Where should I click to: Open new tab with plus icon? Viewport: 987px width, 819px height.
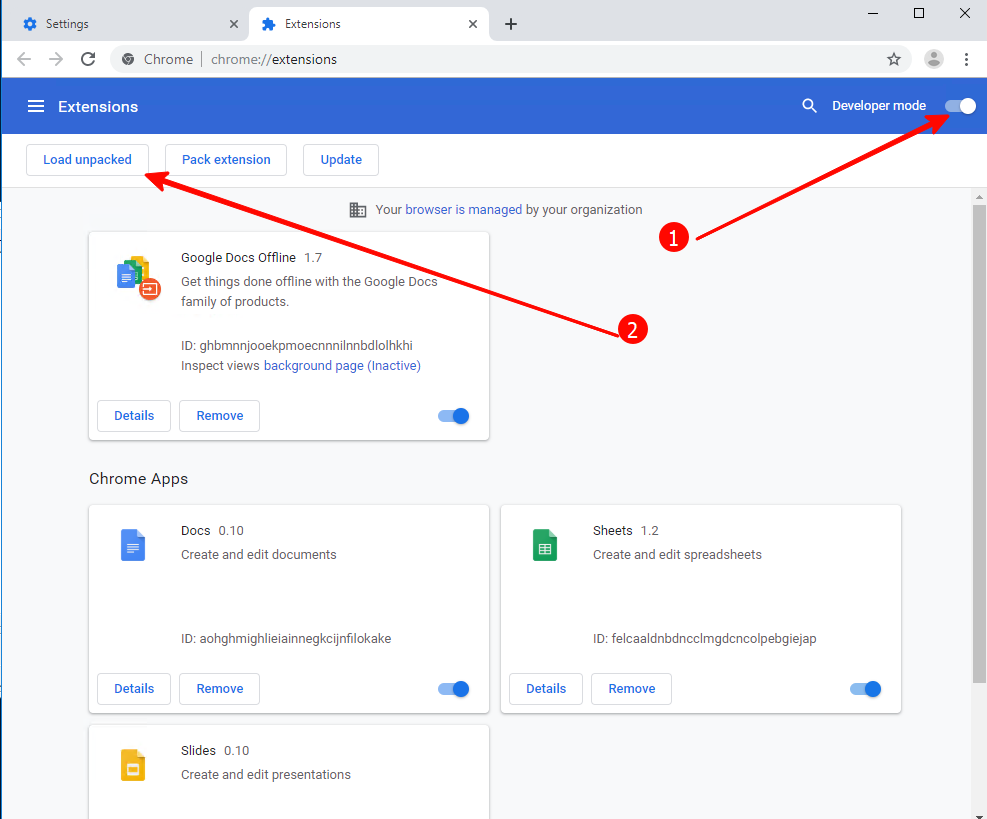pyautogui.click(x=511, y=24)
